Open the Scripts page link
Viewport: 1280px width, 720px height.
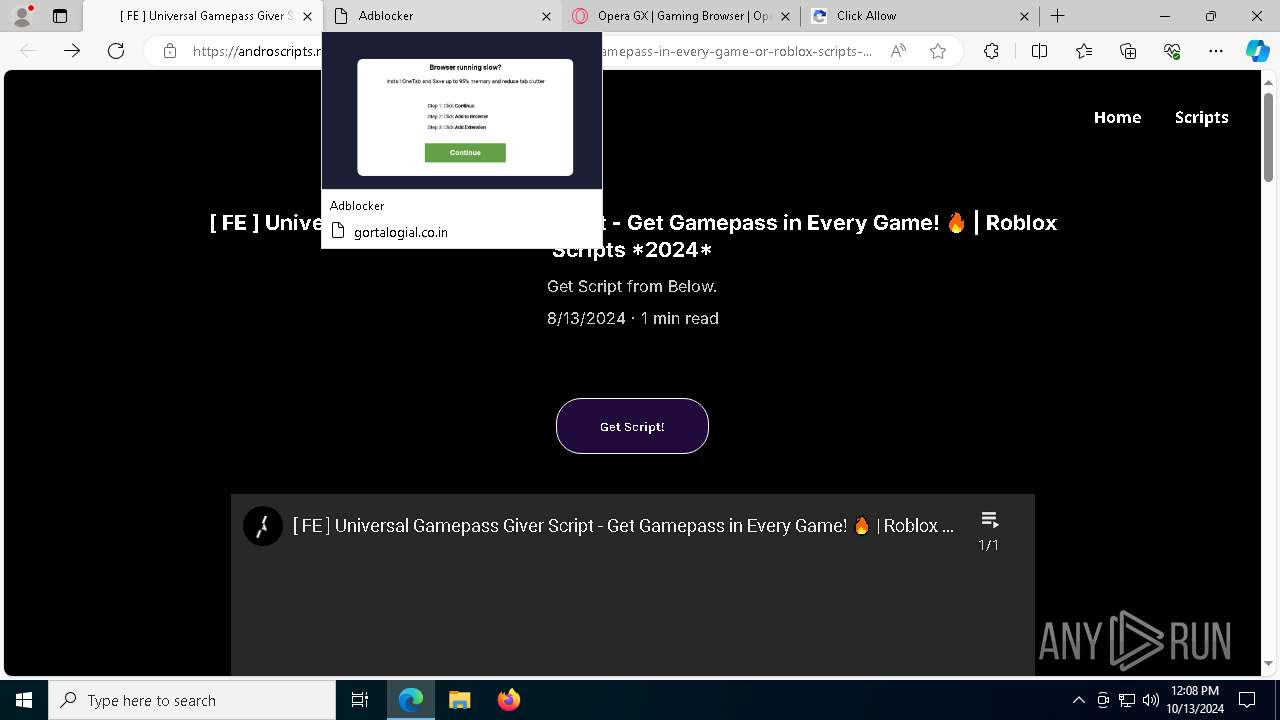pos(1201,117)
